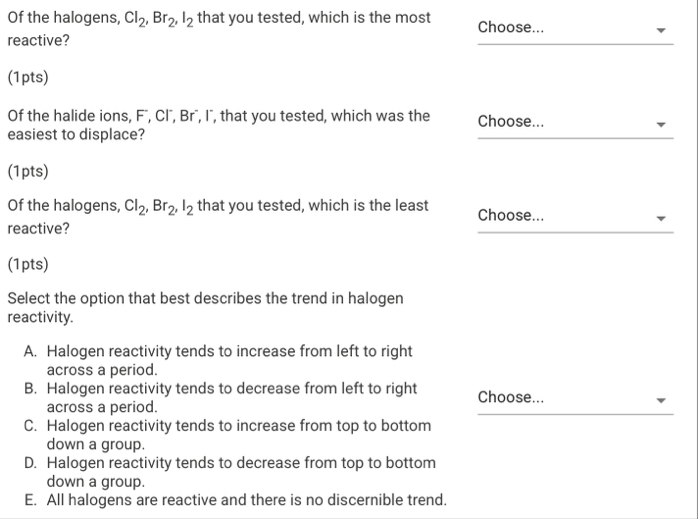
Task: Click the (1pts) label below the most reactive question
Action: (28, 77)
